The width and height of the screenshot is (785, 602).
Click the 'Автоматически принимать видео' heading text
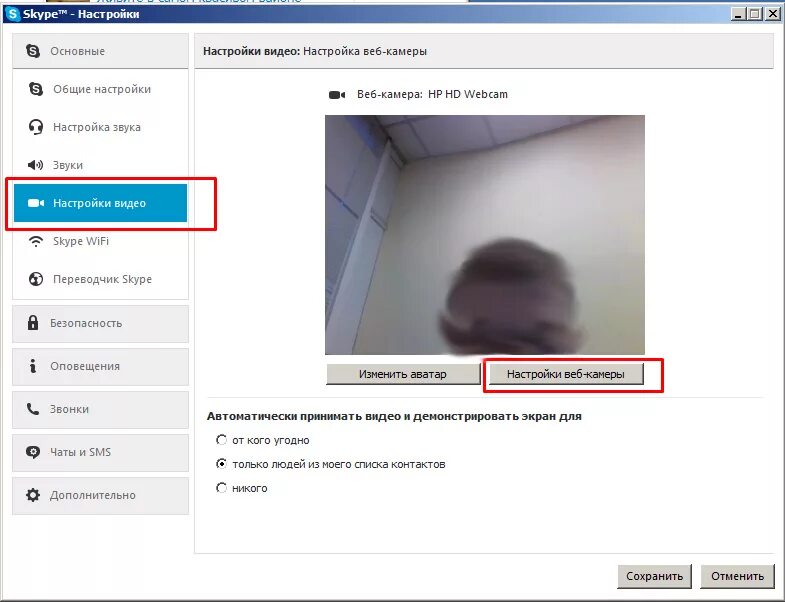[x=394, y=416]
